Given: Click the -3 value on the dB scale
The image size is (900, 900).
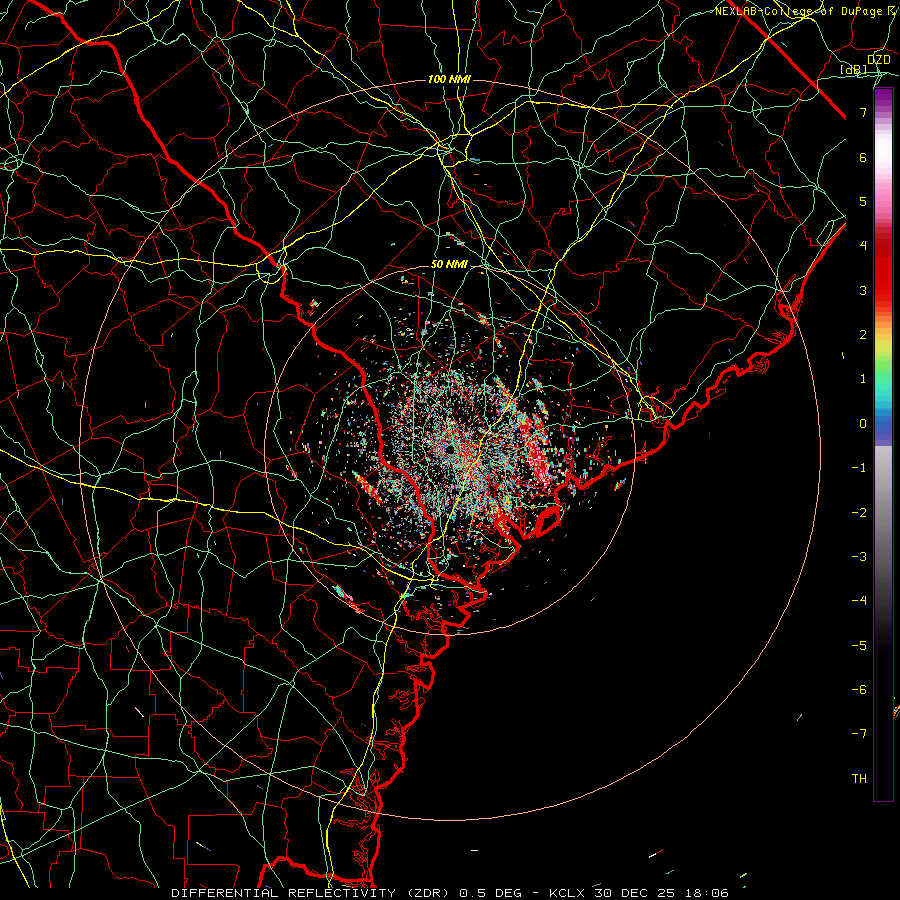Looking at the screenshot, I should tap(859, 557).
